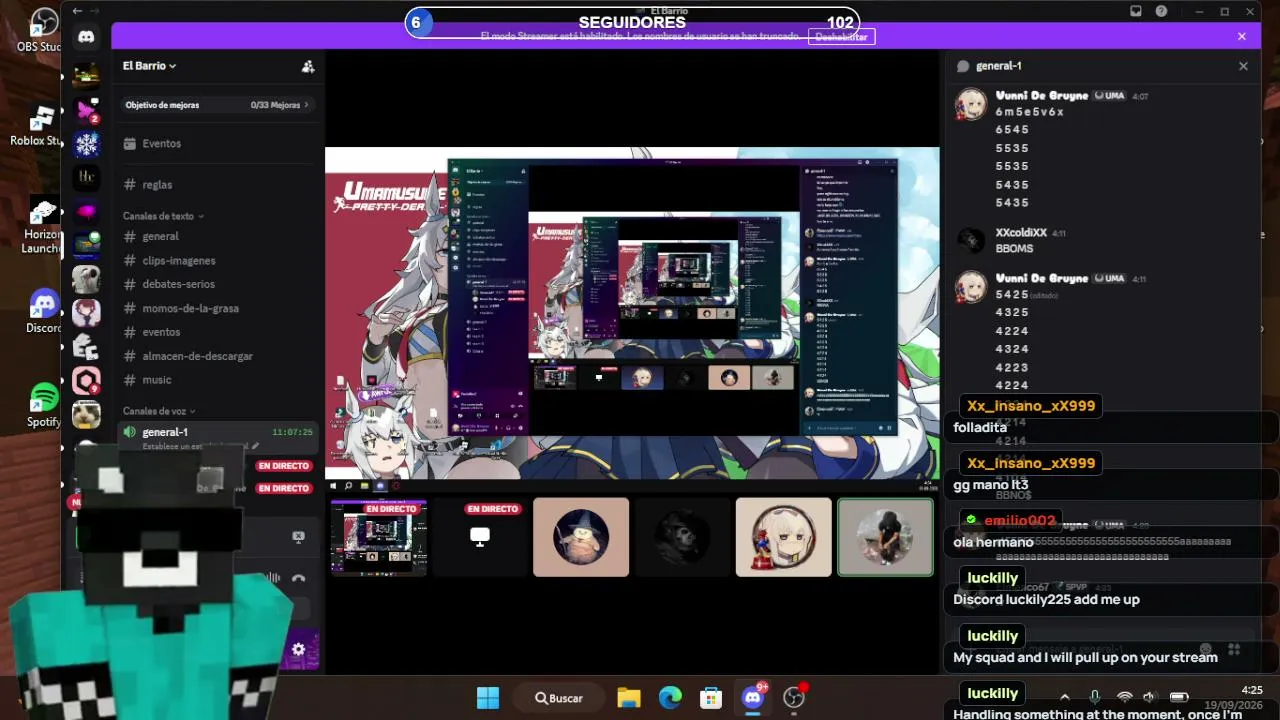1280x720 pixels.
Task: Open the Discord help question-mark icon
Action: (1161, 11)
